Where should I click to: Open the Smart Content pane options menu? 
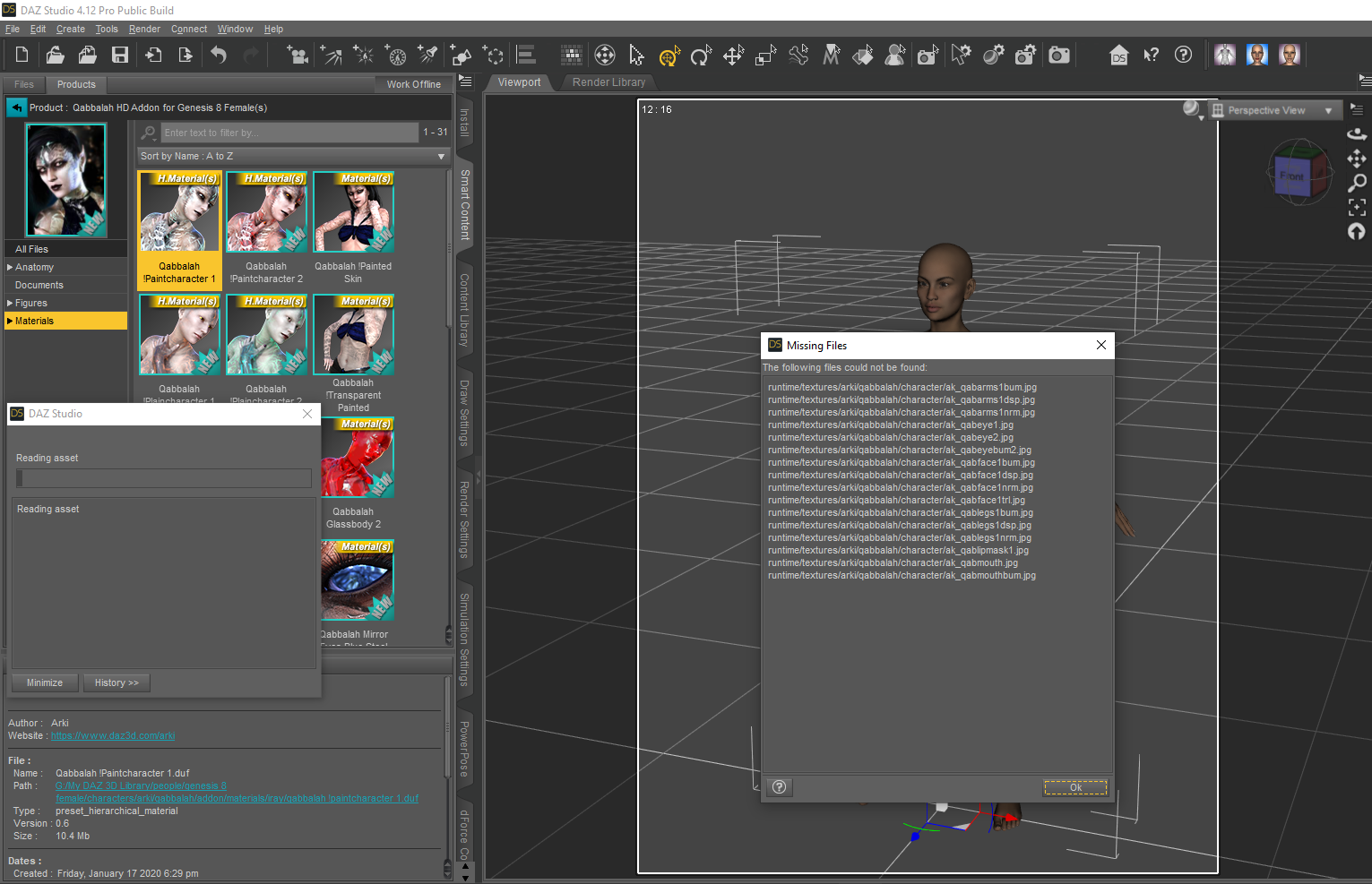coord(465,81)
